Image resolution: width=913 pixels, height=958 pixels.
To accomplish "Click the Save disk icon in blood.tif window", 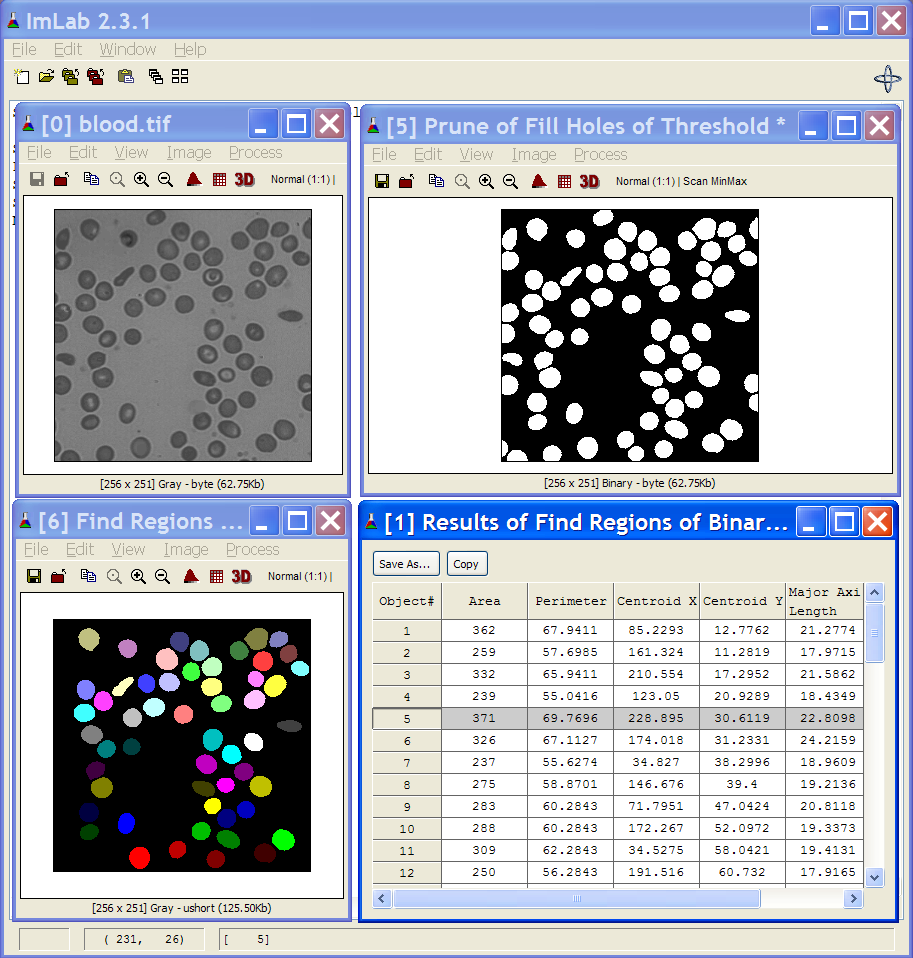I will click(x=37, y=179).
